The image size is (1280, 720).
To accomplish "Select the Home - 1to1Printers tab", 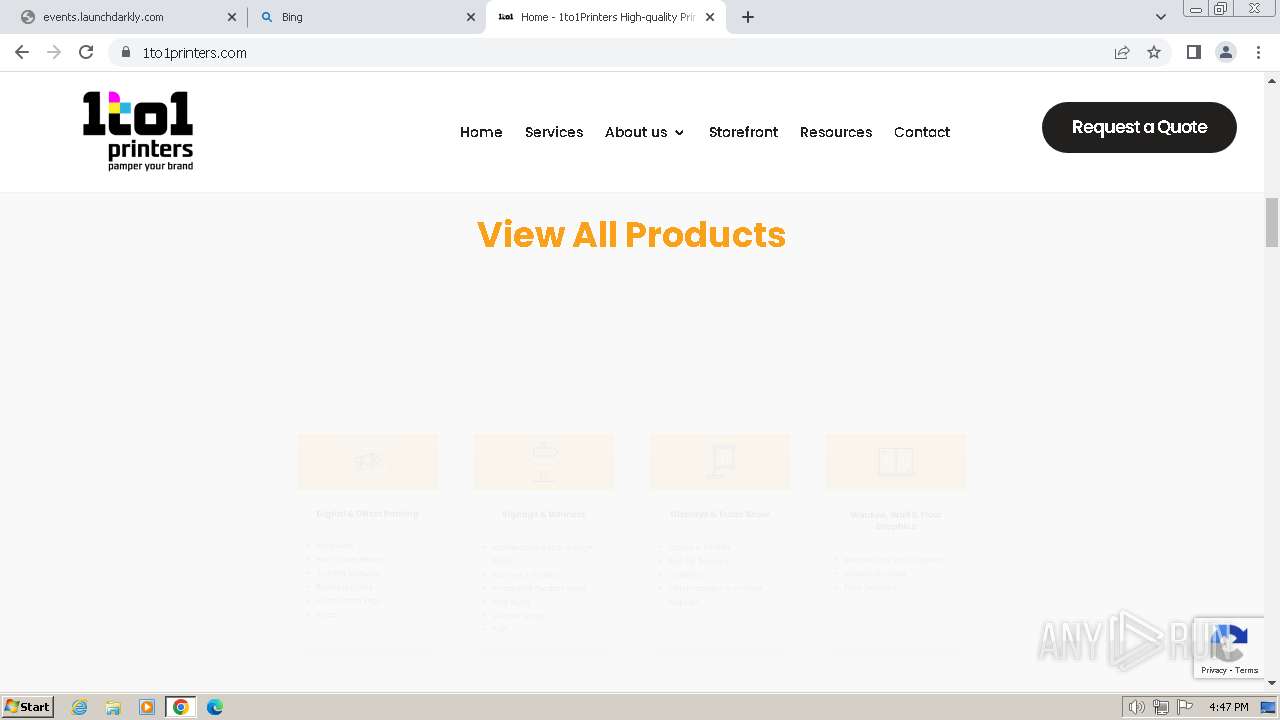I will pyautogui.click(x=606, y=17).
